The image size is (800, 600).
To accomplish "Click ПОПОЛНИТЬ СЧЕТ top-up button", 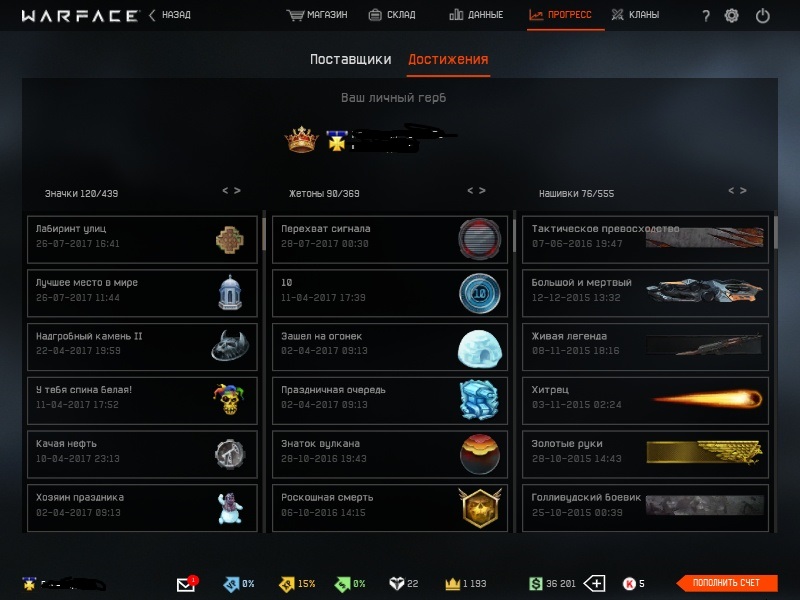I will pos(727,583).
